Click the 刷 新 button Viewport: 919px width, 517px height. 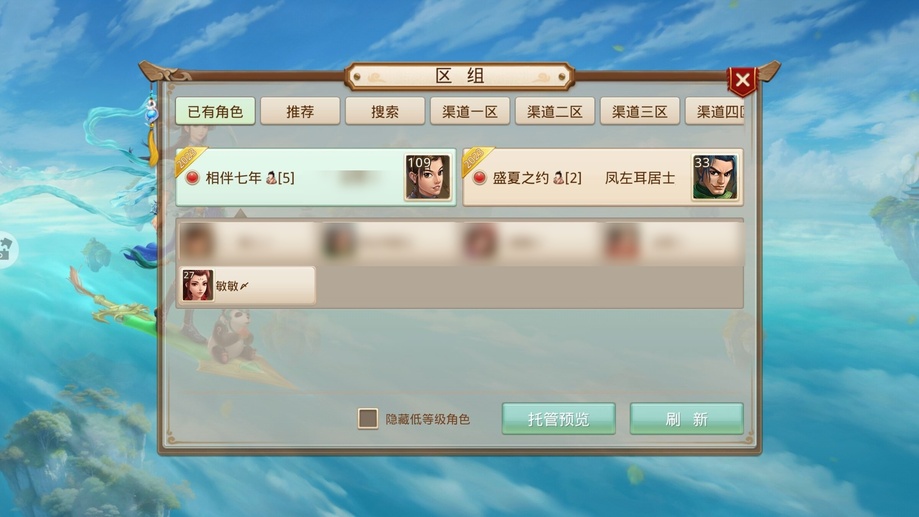tap(686, 419)
